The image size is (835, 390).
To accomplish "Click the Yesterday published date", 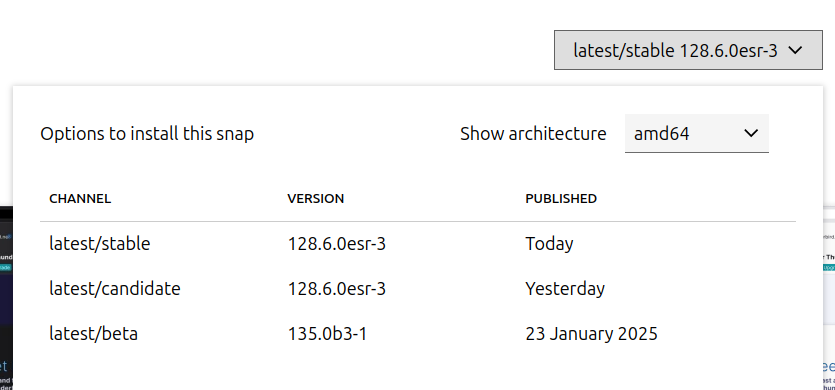I will 565,289.
